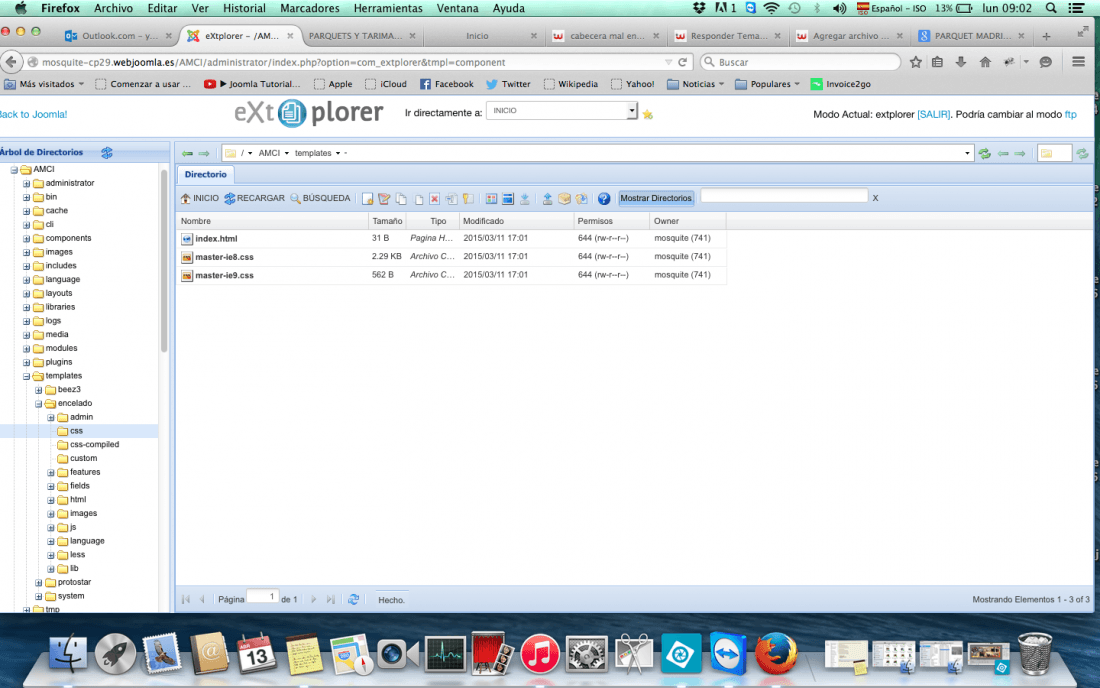Click the upload arrow toolbar icon
This screenshot has width=1100, height=688.
[547, 199]
